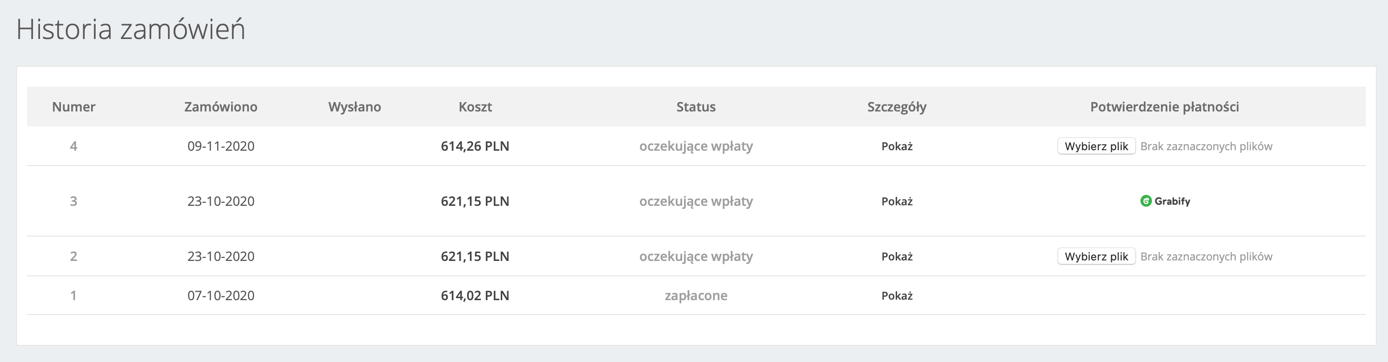Click the Zamówiono column header

coord(221,107)
